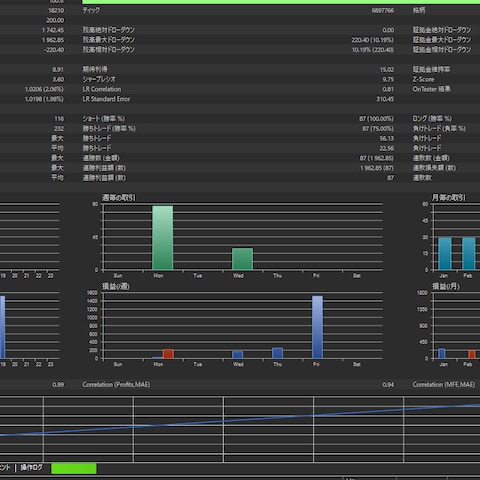The height and width of the screenshot is (480, 480).
Task: Select the red Monday bar in 損益(週) chart
Action: (x=168, y=354)
